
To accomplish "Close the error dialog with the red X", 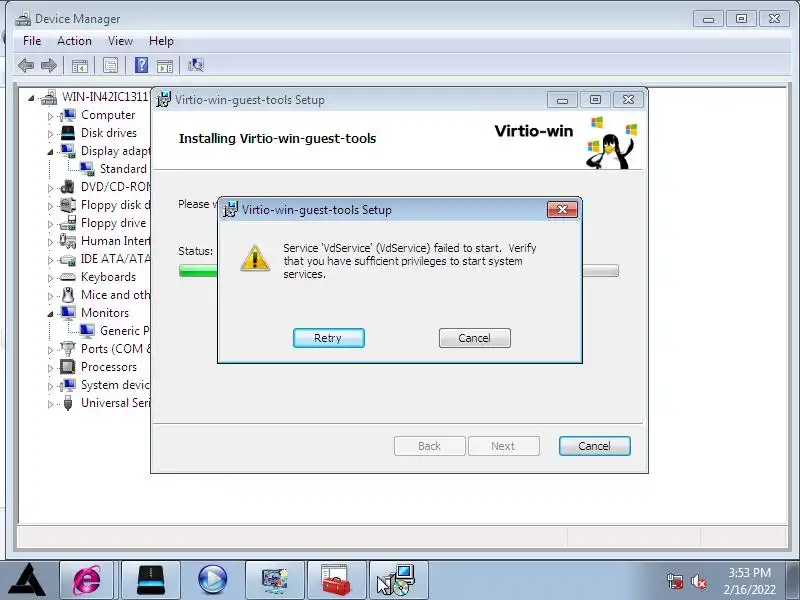I will [562, 209].
